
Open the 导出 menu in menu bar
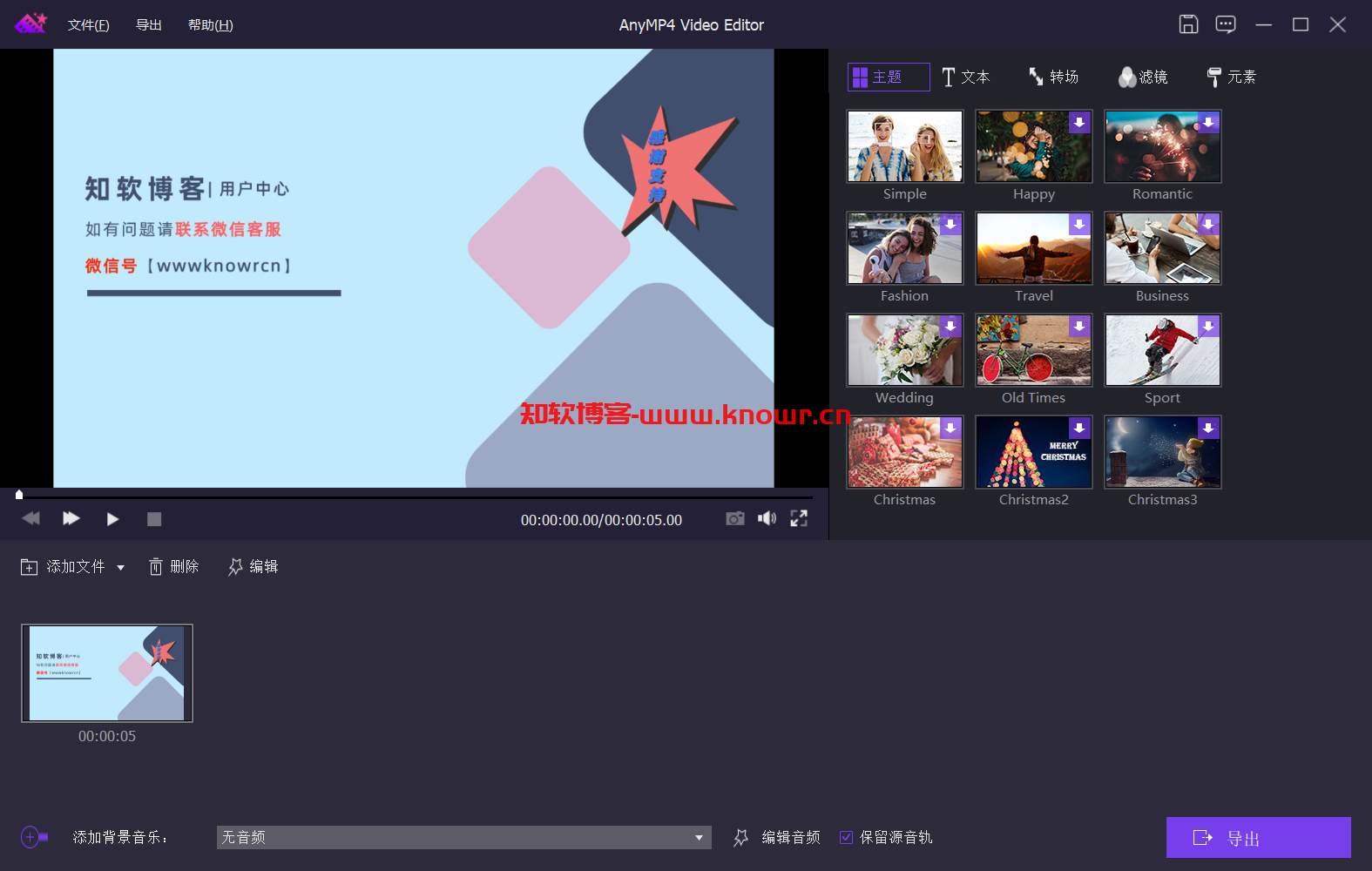pos(149,25)
